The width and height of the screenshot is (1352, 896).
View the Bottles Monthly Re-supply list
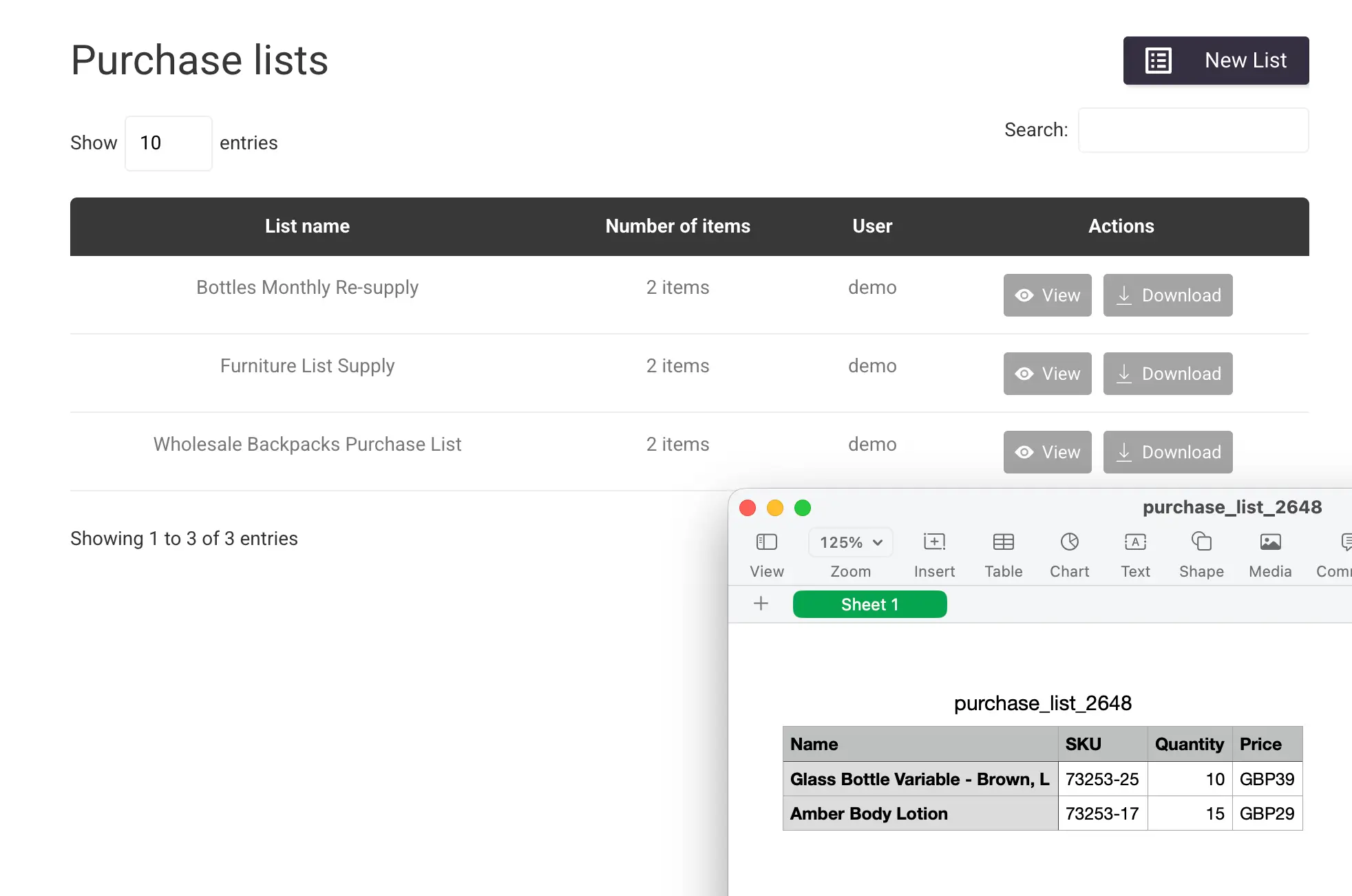[x=1047, y=295]
